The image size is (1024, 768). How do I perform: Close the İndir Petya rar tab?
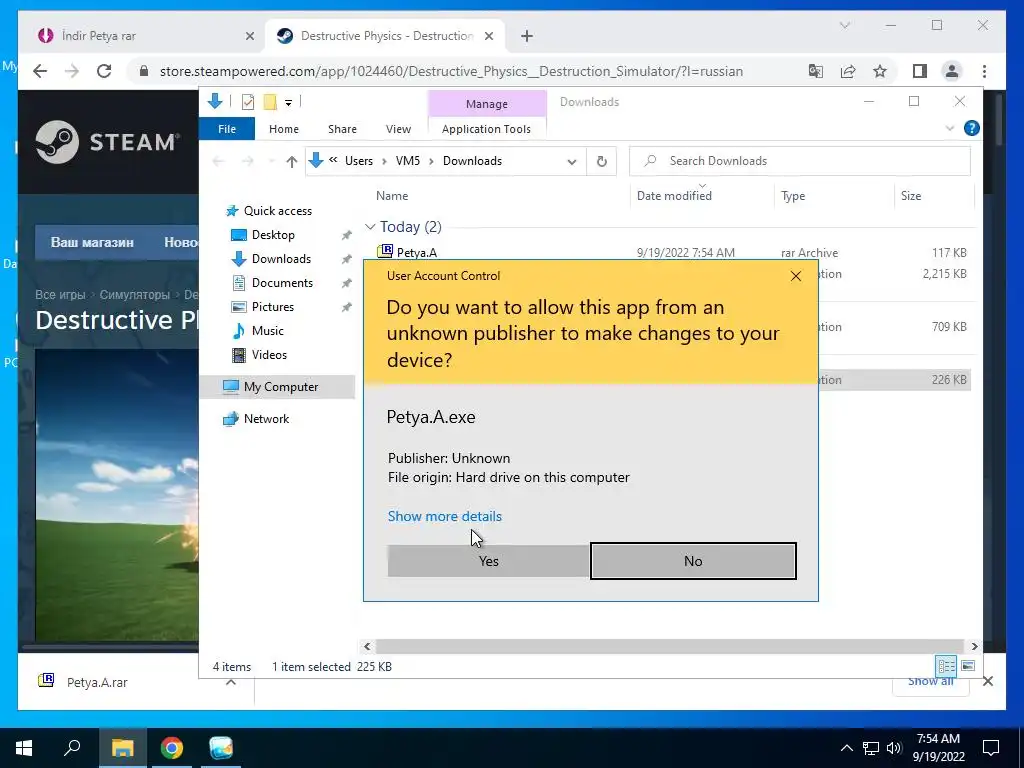click(x=249, y=36)
